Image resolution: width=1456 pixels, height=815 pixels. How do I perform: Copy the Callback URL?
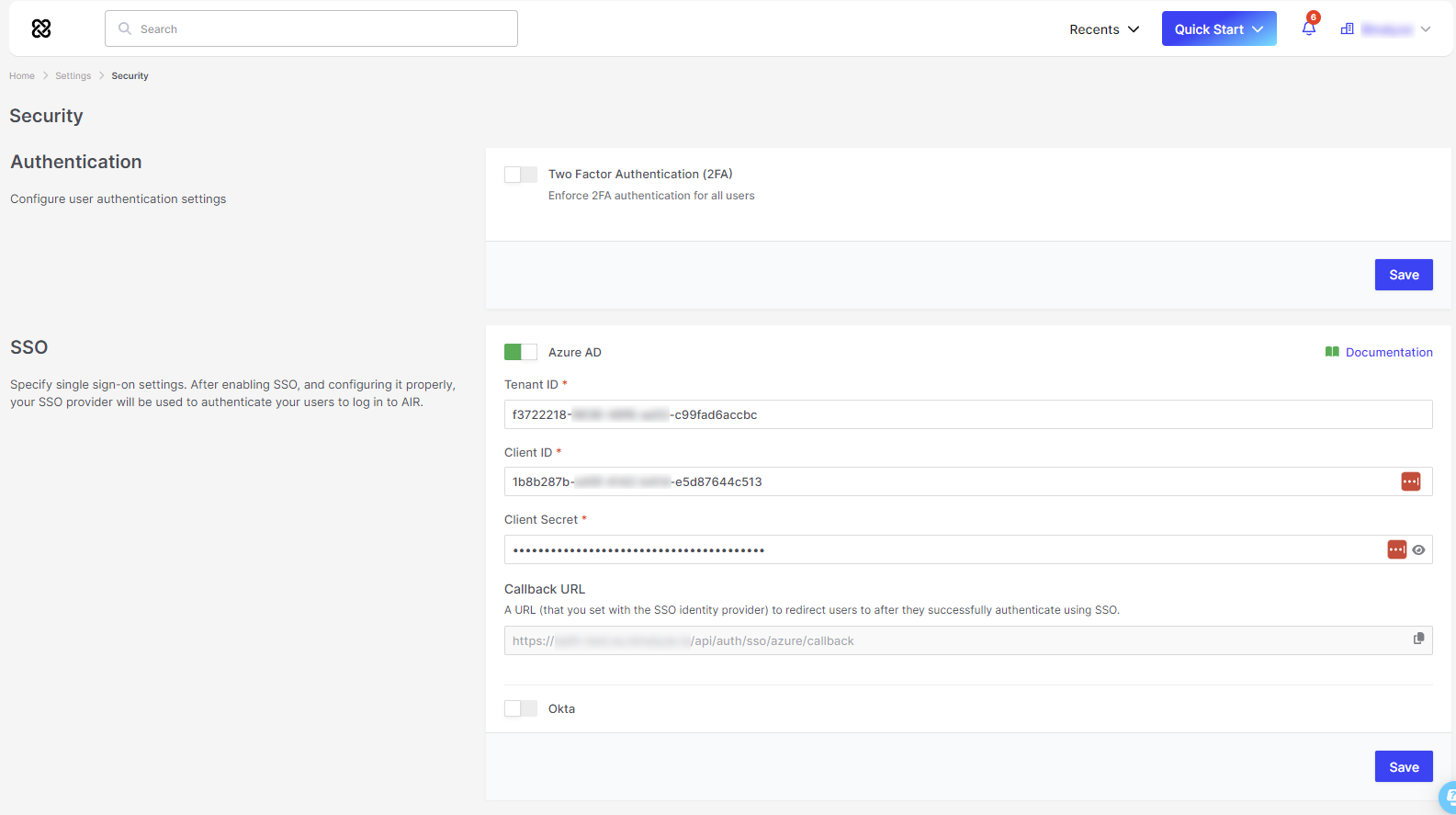click(x=1418, y=639)
